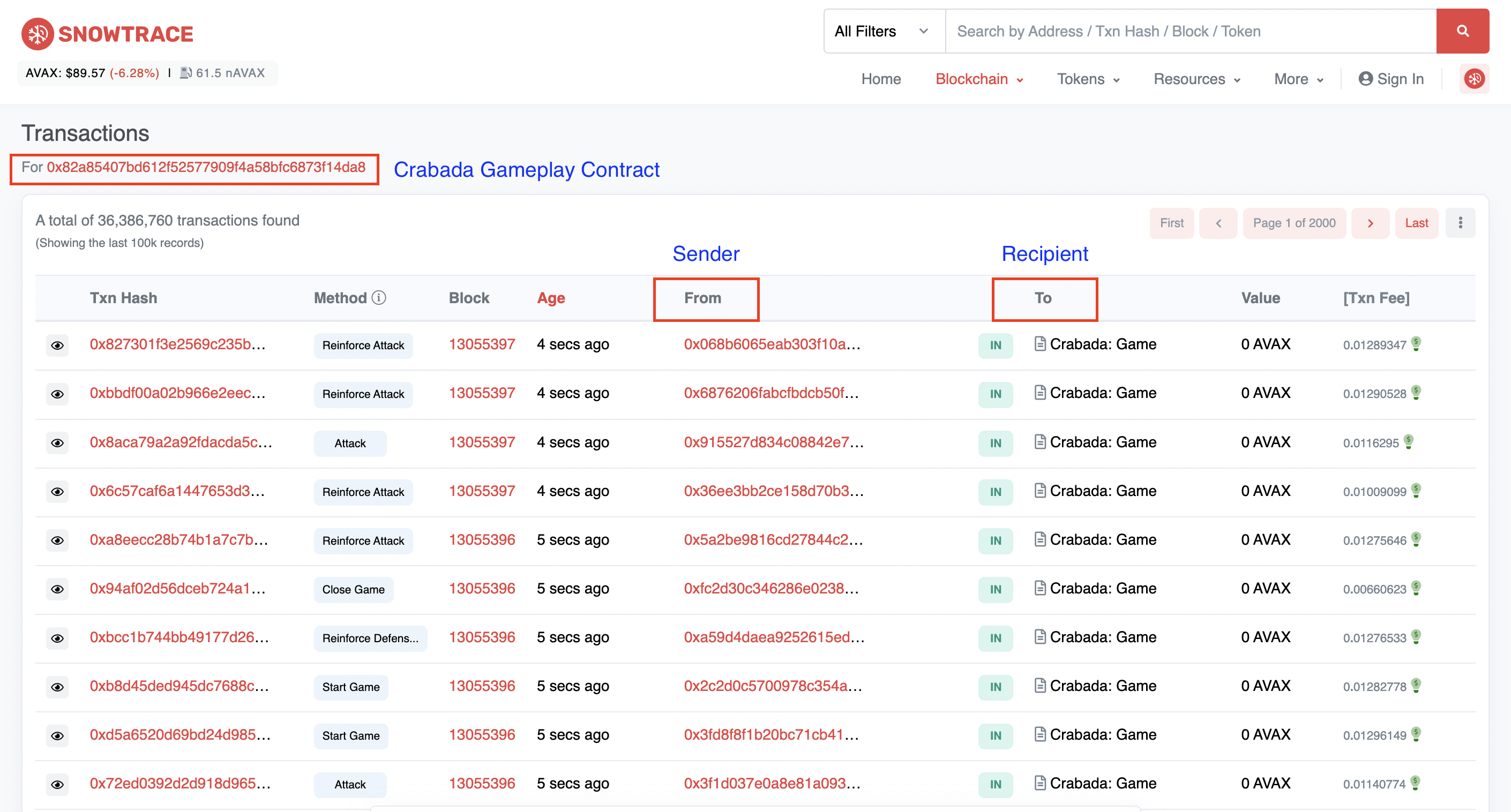1511x812 pixels.
Task: Click the red search magnifier button
Action: click(1462, 31)
